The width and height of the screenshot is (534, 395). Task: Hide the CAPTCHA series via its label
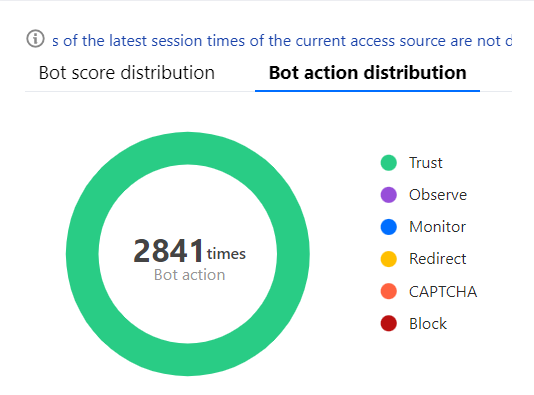tap(443, 292)
